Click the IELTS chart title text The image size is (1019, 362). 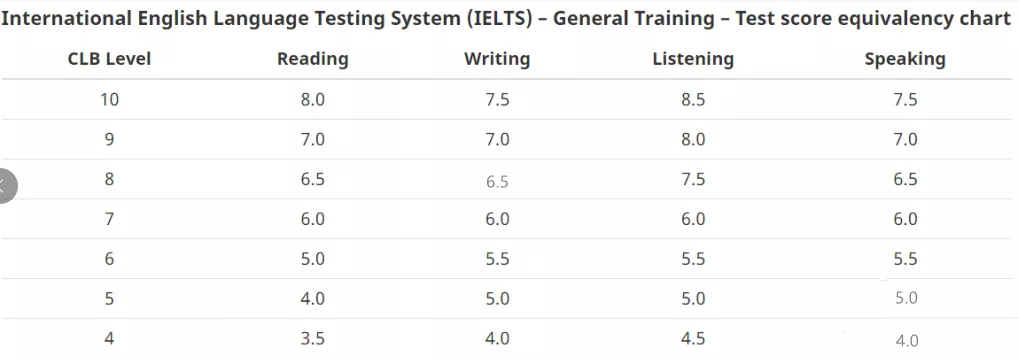pyautogui.click(x=506, y=18)
